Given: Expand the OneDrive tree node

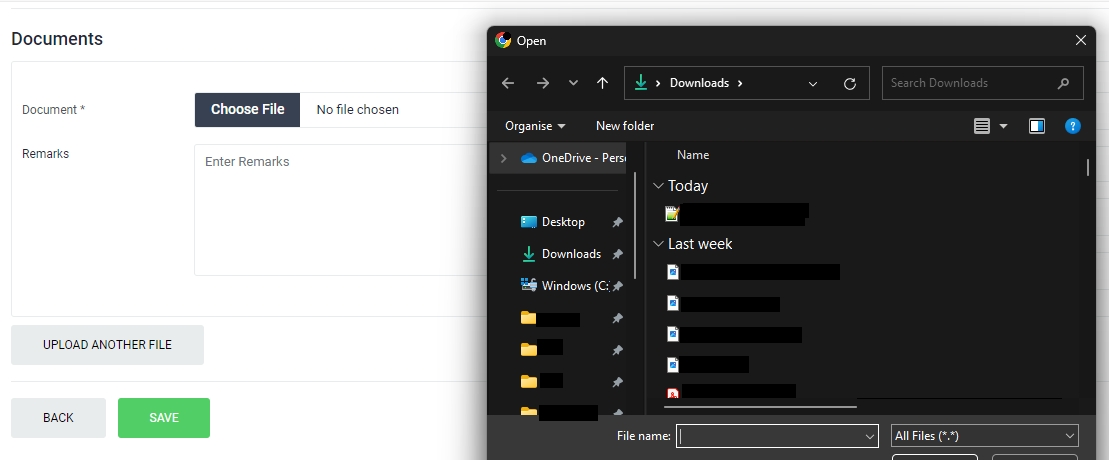Looking at the screenshot, I should [x=503, y=158].
